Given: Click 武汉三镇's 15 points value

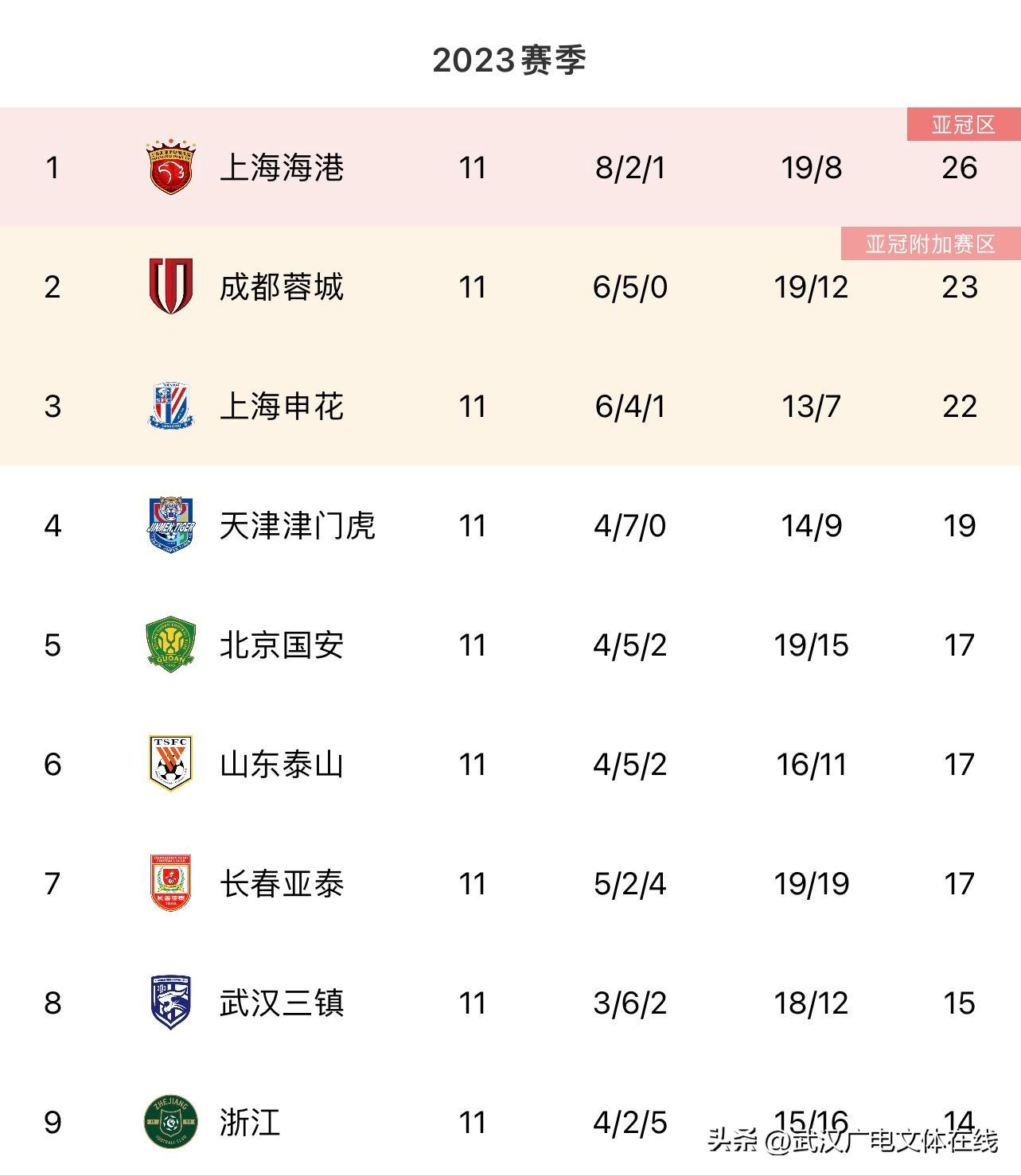Looking at the screenshot, I should tap(959, 1003).
